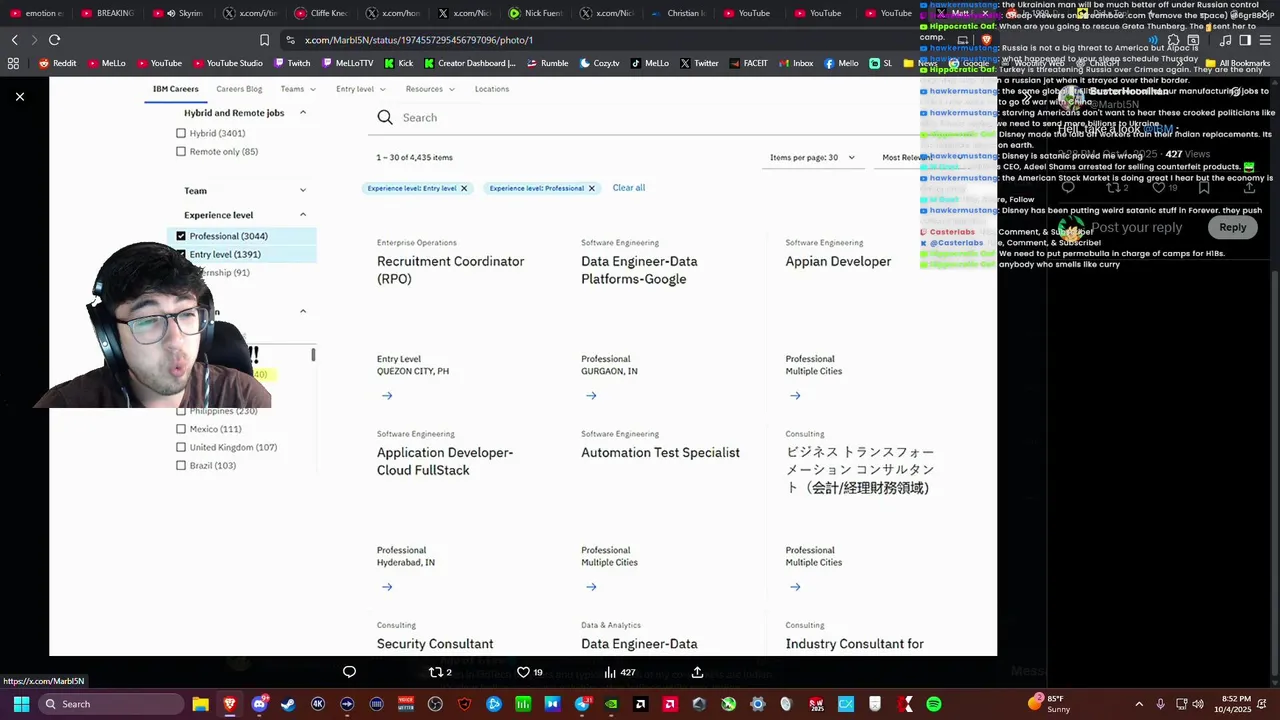Open the browser apps grid icon
The height and width of the screenshot is (720, 1280).
click(x=13, y=63)
